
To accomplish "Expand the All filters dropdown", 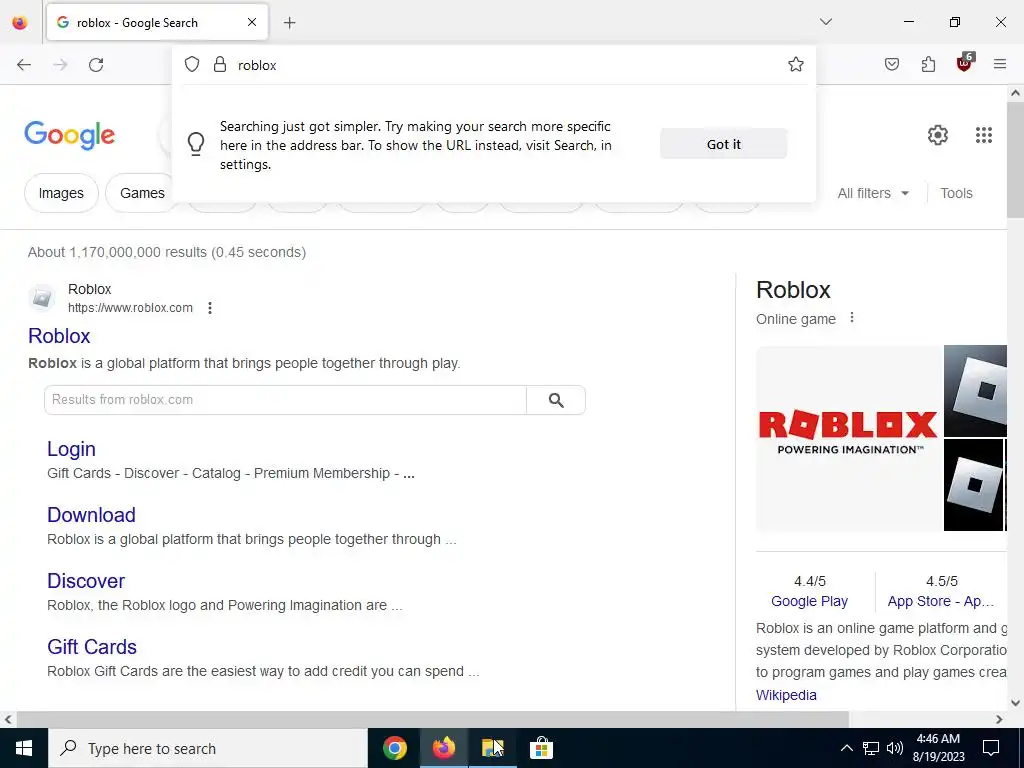I will coord(873,193).
